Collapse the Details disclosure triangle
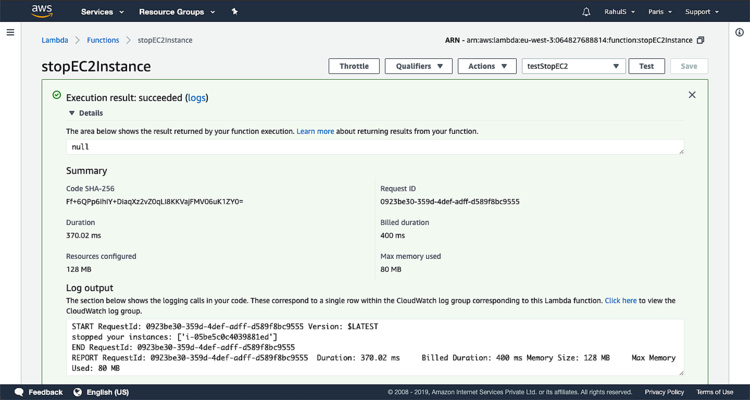750x400 pixels. (72, 113)
